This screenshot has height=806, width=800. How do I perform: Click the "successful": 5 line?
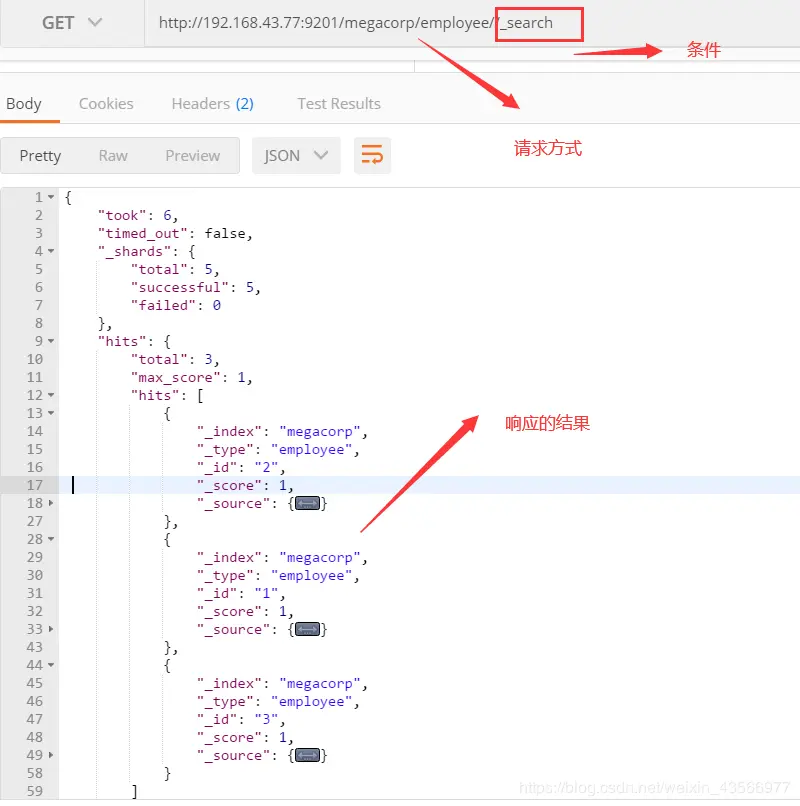point(196,287)
